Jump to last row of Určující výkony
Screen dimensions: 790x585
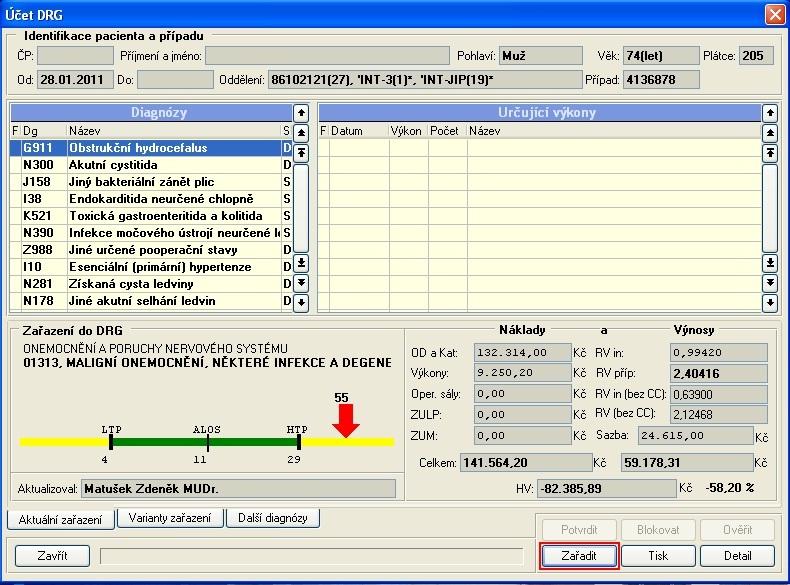pyautogui.click(x=769, y=263)
